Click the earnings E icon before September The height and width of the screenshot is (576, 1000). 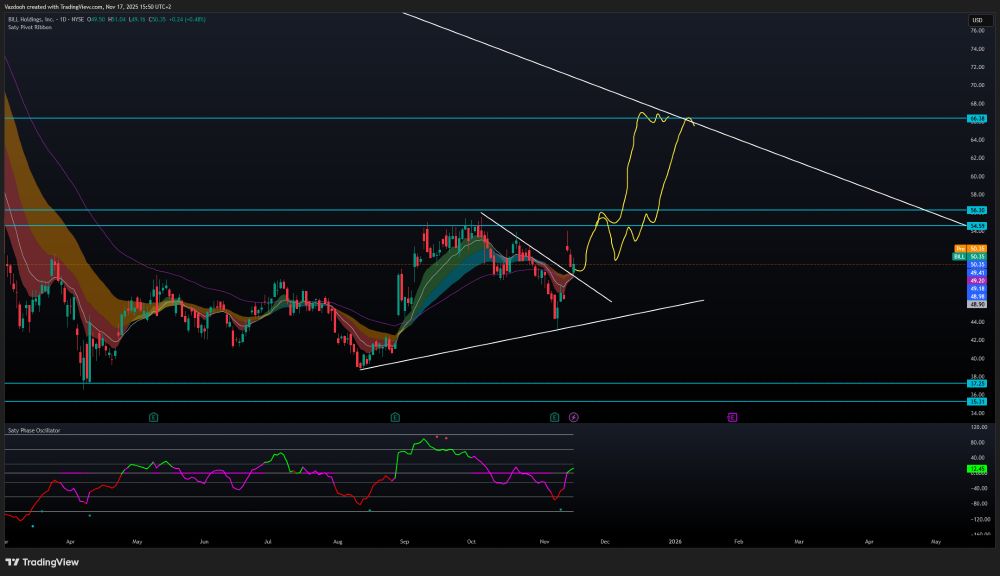[x=395, y=417]
